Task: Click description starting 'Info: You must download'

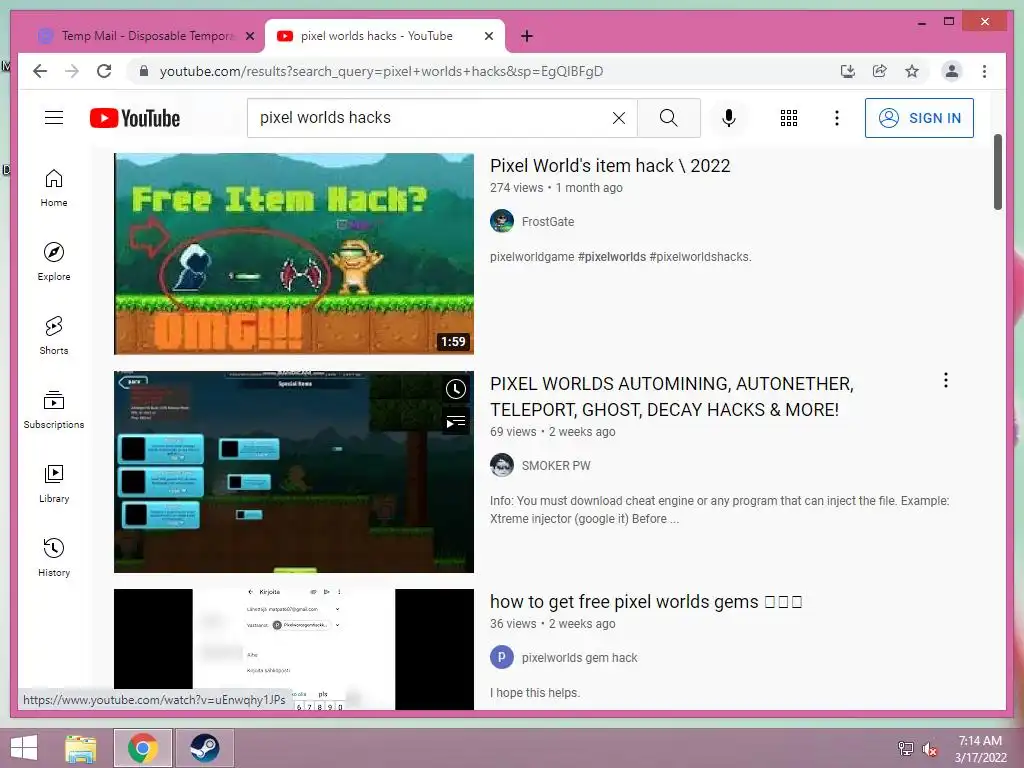Action: (720, 509)
